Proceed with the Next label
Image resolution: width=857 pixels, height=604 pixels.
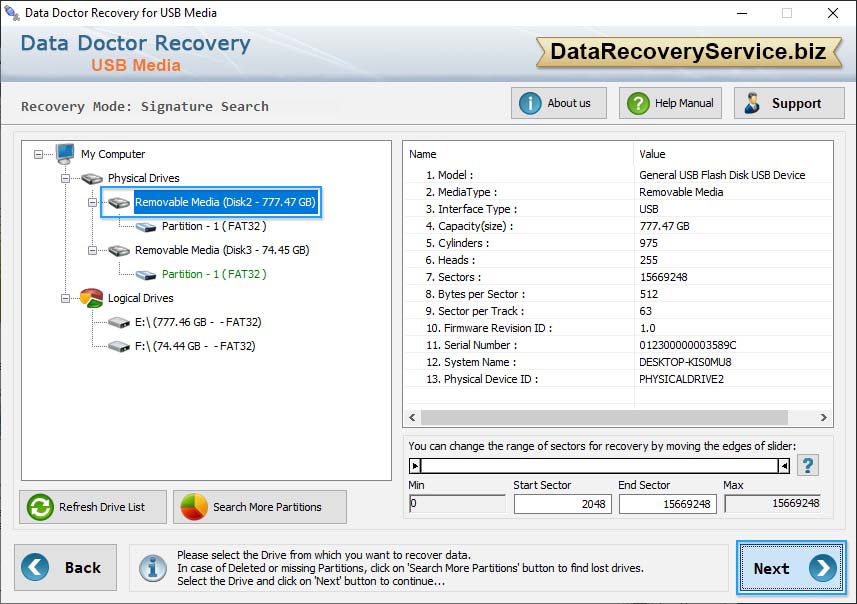click(771, 568)
